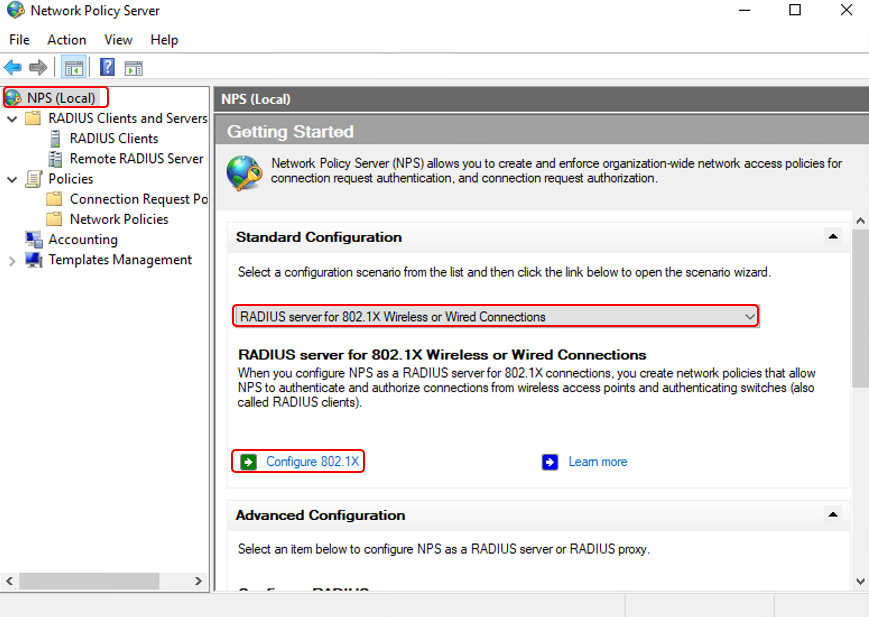Select RADIUS Clients and Servers tree item
The height and width of the screenshot is (617, 869).
127,118
